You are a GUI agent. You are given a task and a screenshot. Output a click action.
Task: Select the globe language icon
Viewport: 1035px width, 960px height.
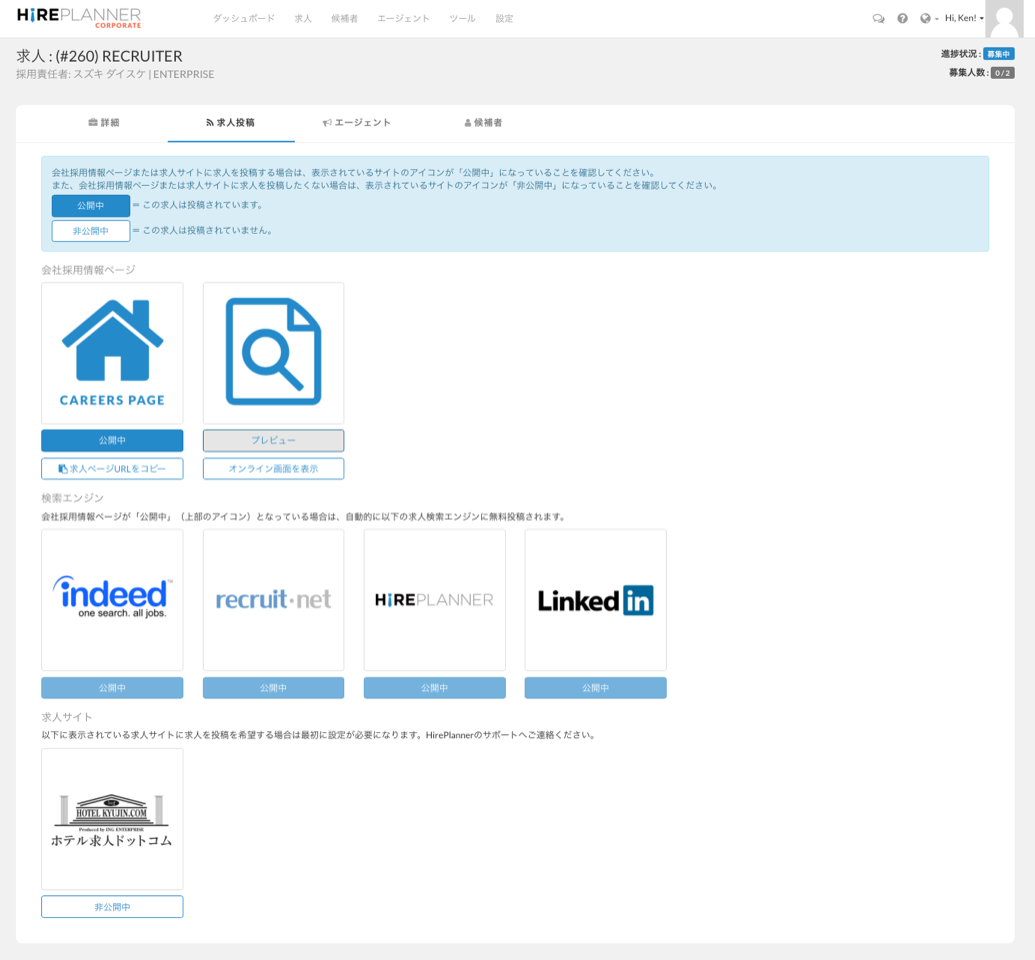pyautogui.click(x=925, y=17)
